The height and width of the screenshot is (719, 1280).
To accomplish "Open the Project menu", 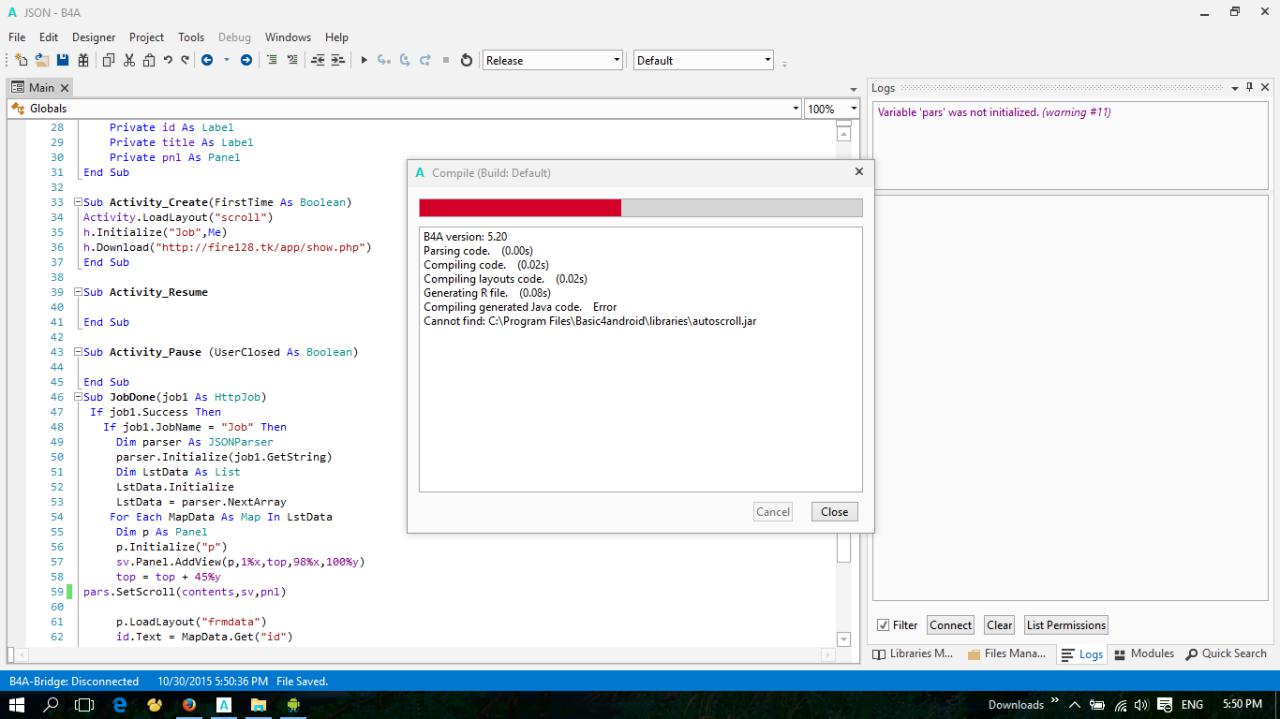I will click(x=146, y=37).
